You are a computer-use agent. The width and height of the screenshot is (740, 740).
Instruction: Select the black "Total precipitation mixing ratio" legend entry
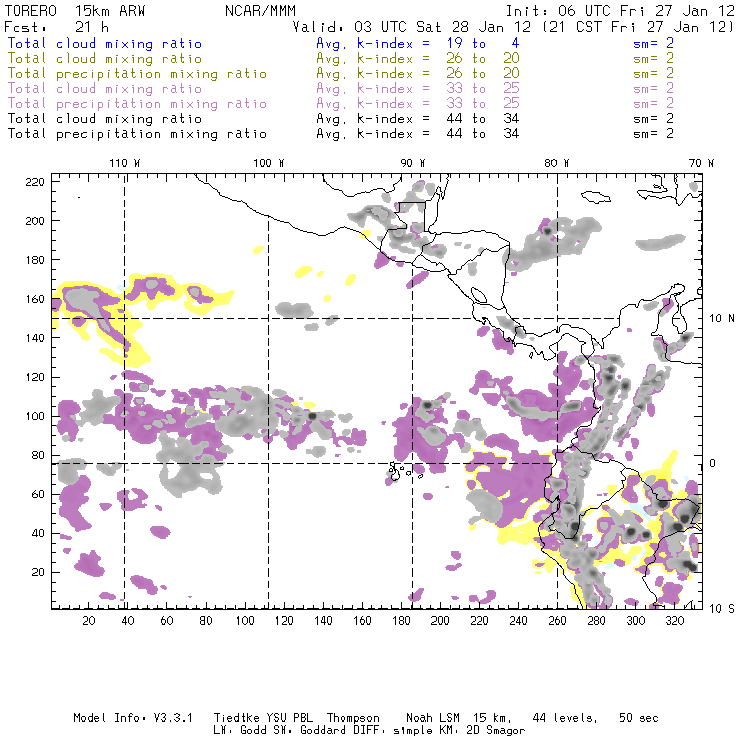click(137, 134)
